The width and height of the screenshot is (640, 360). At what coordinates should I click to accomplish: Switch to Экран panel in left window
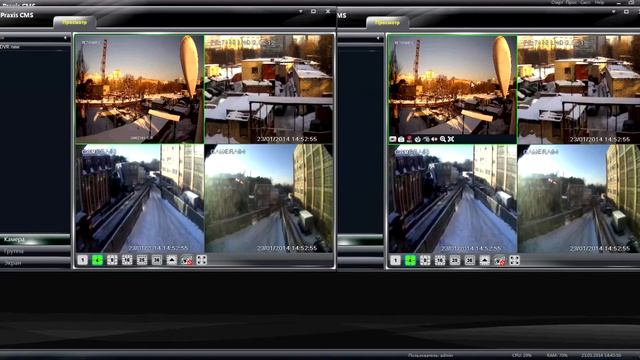(x=35, y=263)
